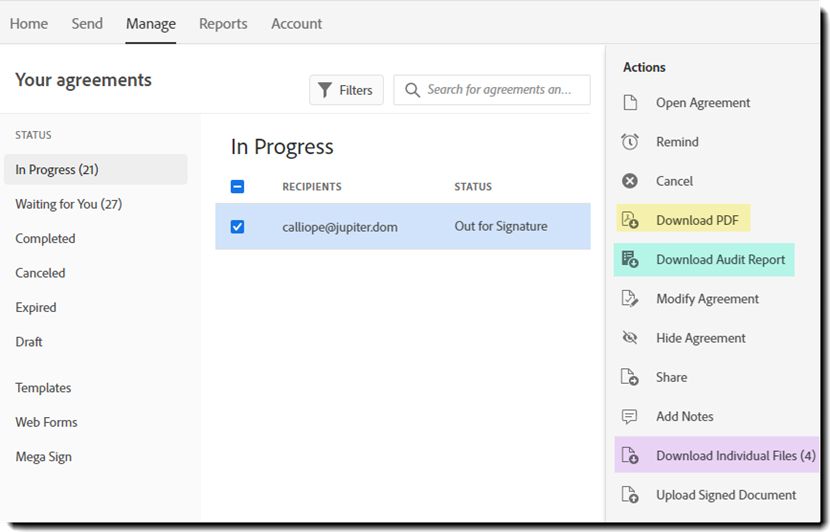
Task: Switch to the Reports tab
Action: 223,24
